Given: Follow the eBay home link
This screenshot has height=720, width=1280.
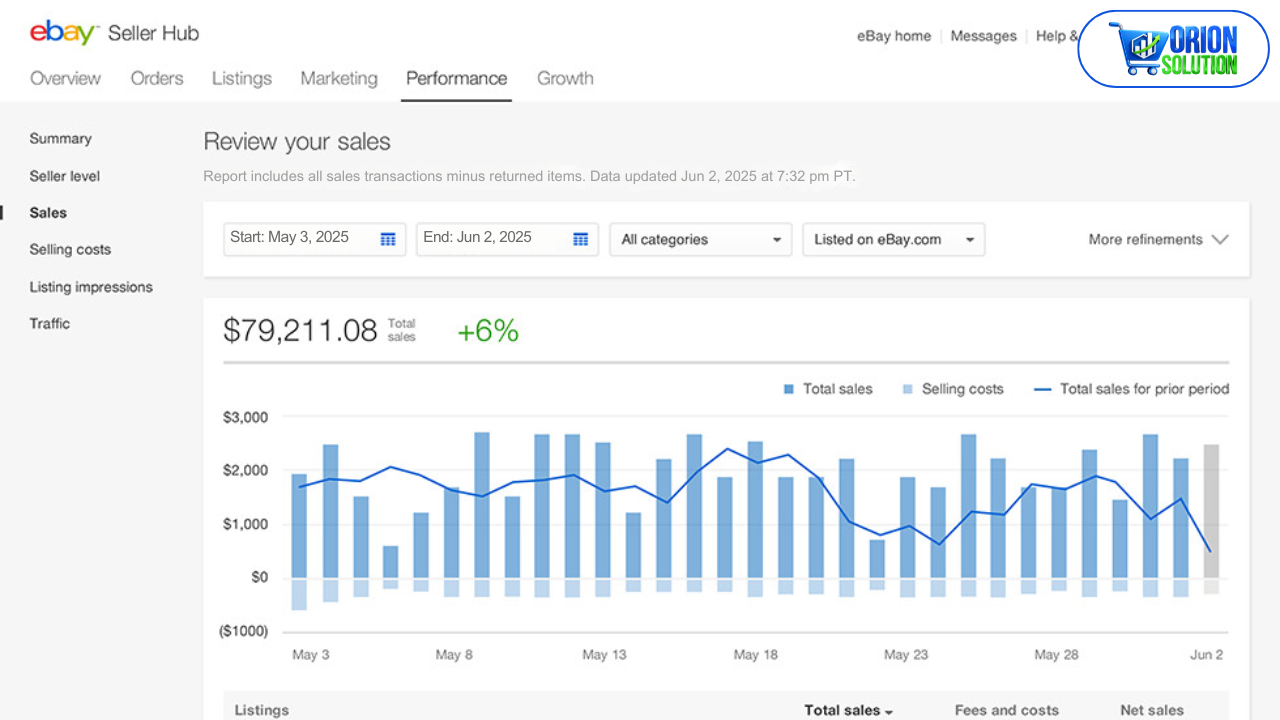Looking at the screenshot, I should point(894,36).
